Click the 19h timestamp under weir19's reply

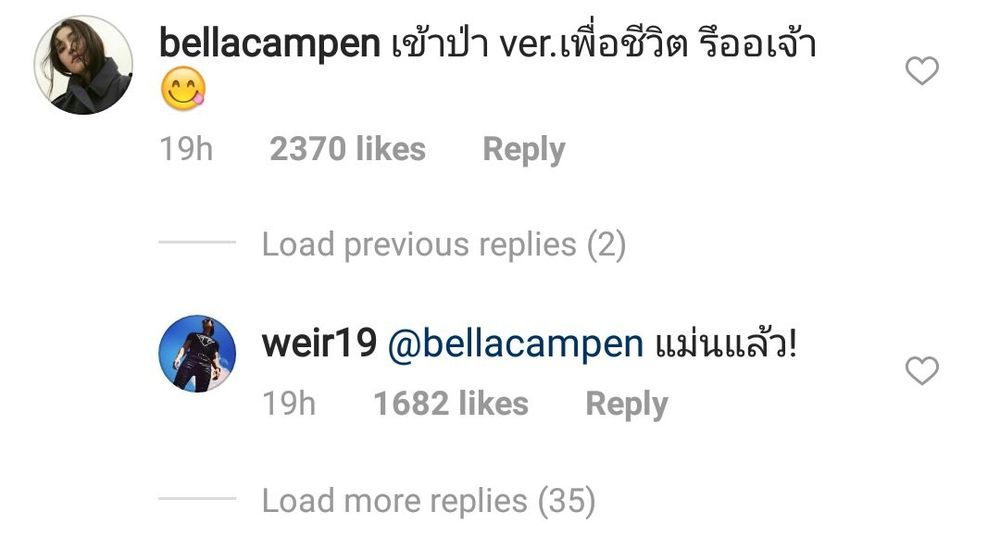tap(289, 404)
